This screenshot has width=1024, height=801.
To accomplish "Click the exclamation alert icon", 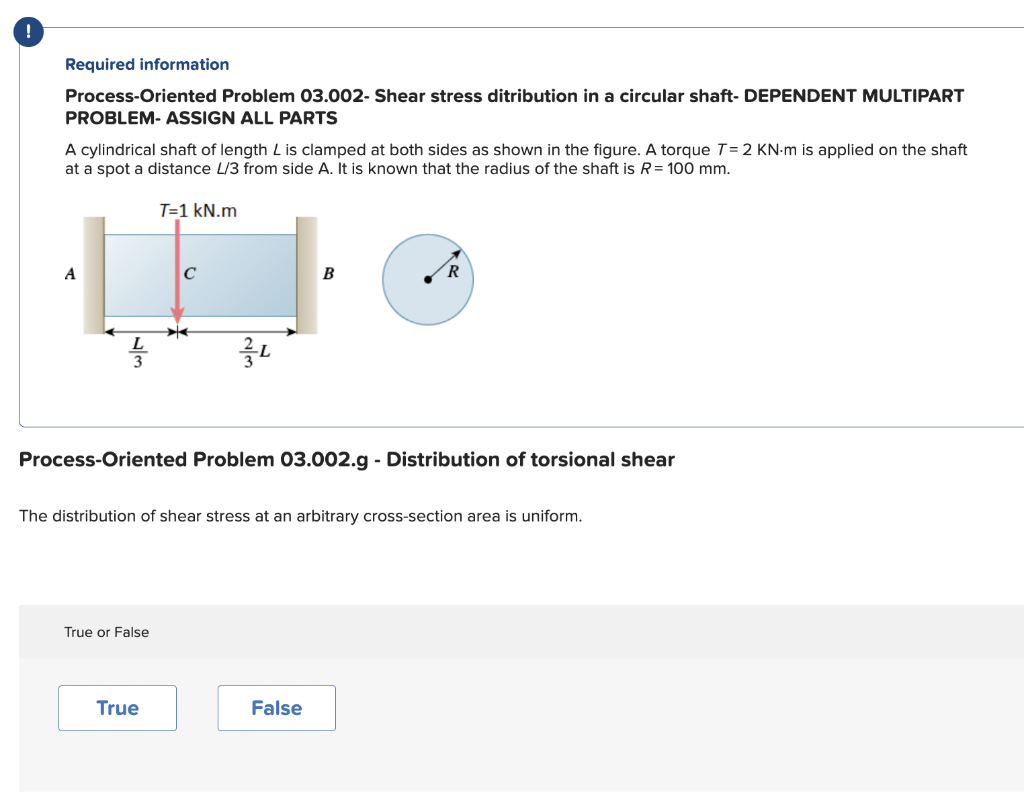I will (x=28, y=31).
